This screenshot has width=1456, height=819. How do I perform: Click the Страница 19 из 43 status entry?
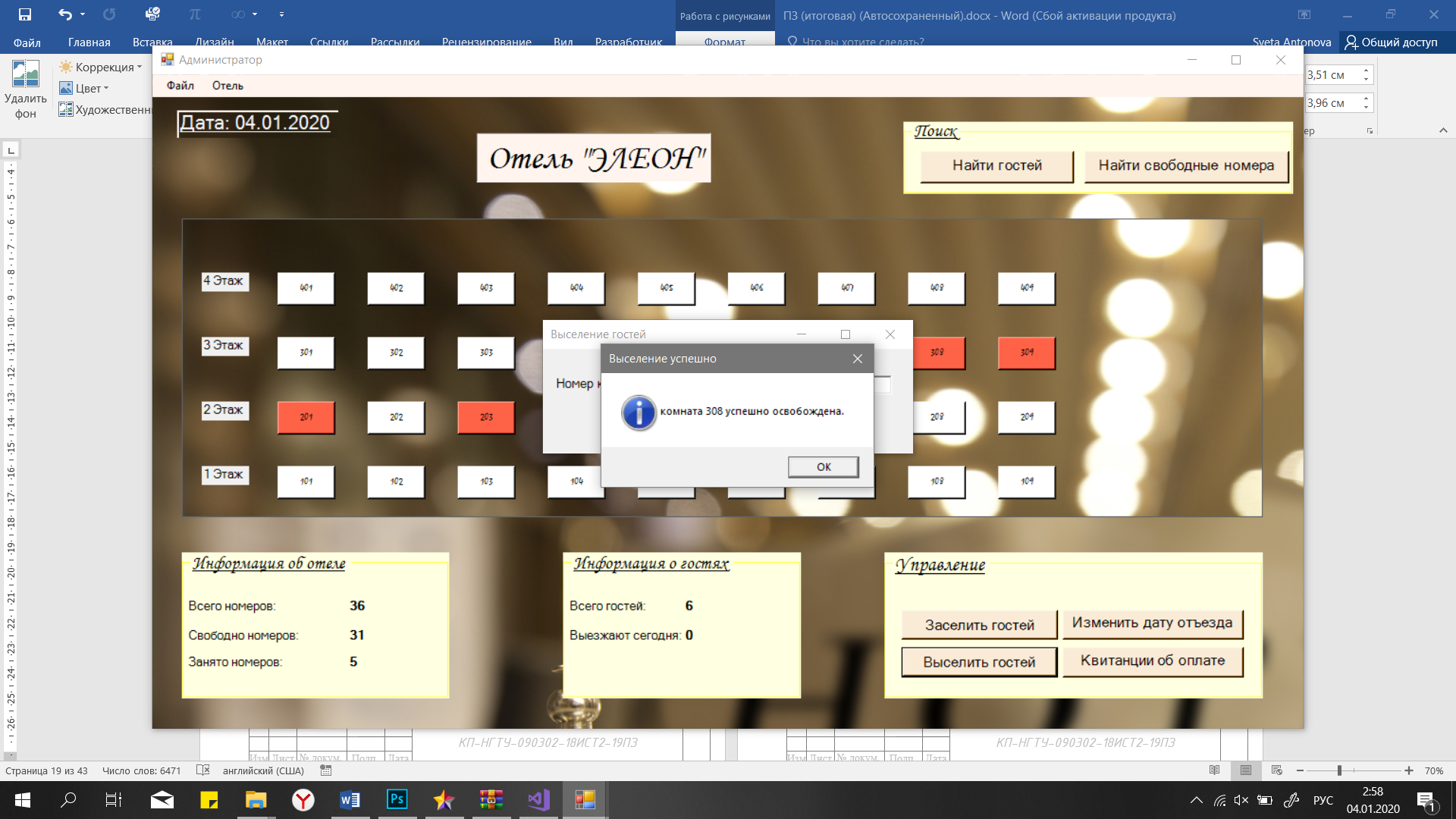tap(46, 770)
